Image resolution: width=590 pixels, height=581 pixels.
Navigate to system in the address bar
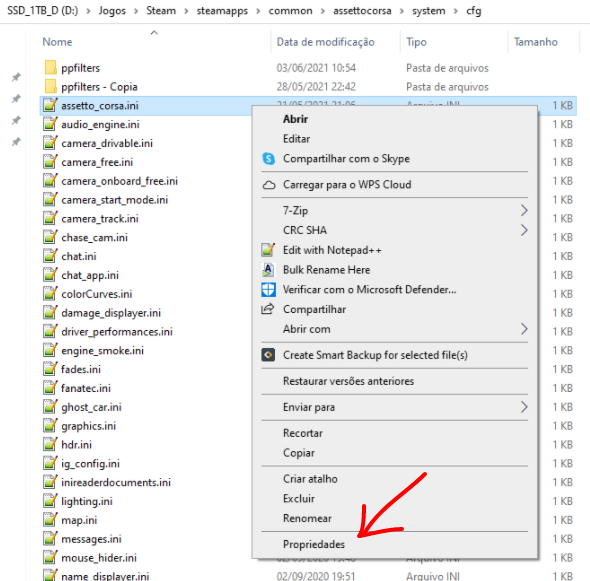pyautogui.click(x=429, y=11)
